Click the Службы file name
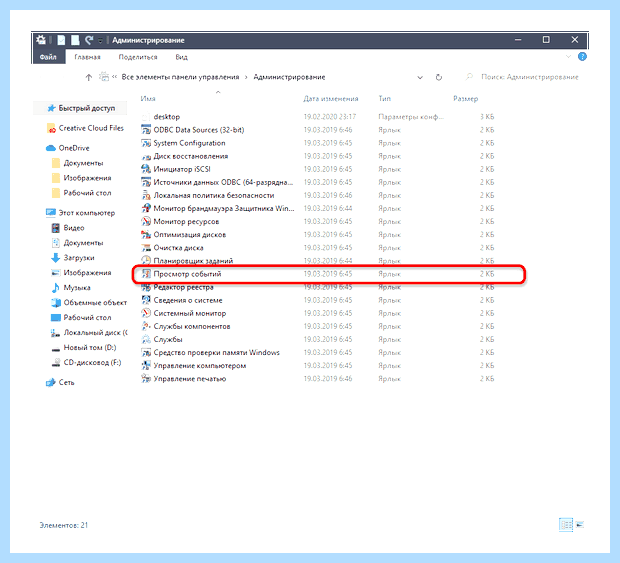The width and height of the screenshot is (620, 563). pyautogui.click(x=168, y=339)
